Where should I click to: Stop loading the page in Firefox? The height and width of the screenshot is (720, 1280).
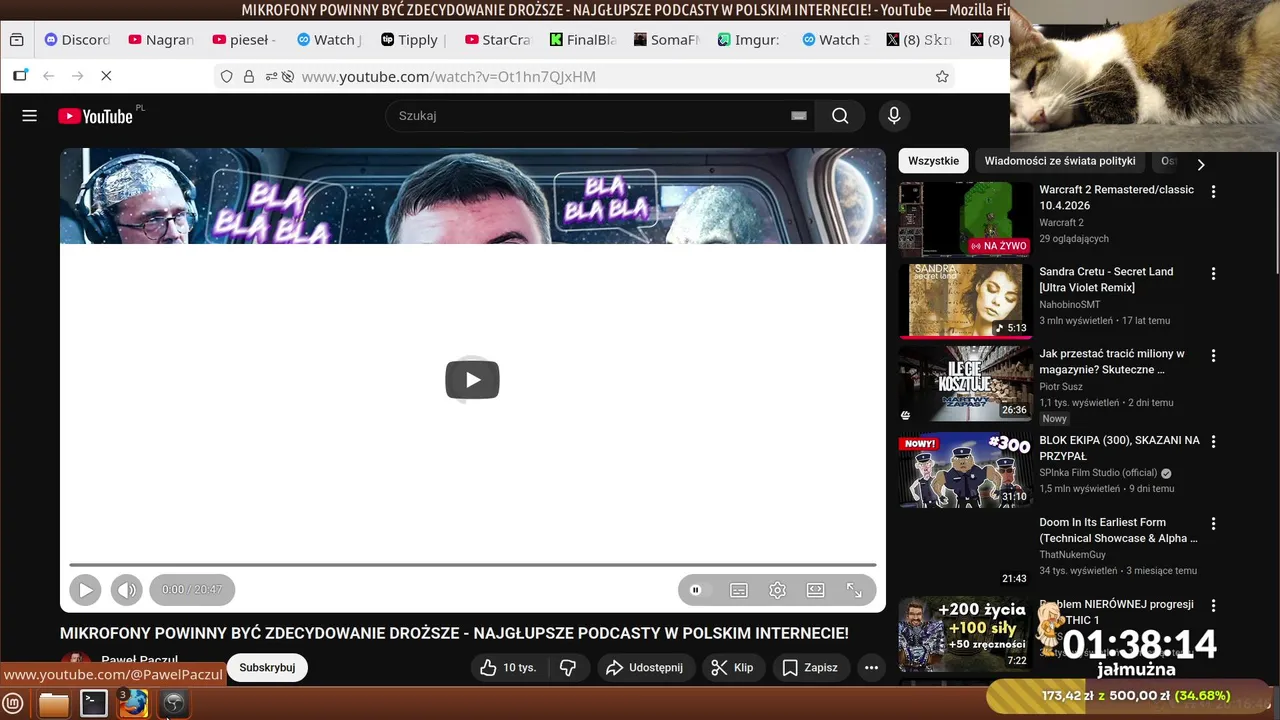coord(106,76)
